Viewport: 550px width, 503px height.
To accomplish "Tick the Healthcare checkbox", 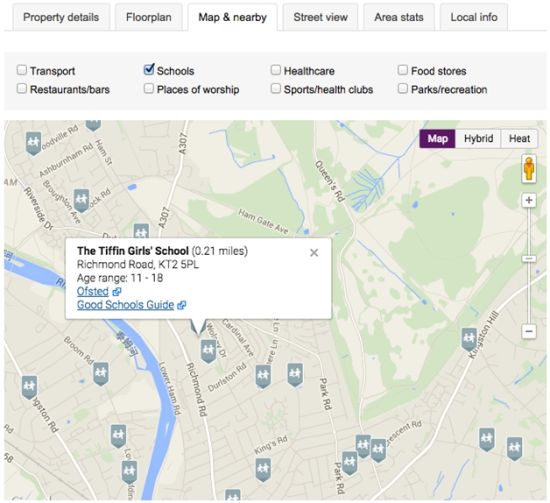I will (x=276, y=70).
